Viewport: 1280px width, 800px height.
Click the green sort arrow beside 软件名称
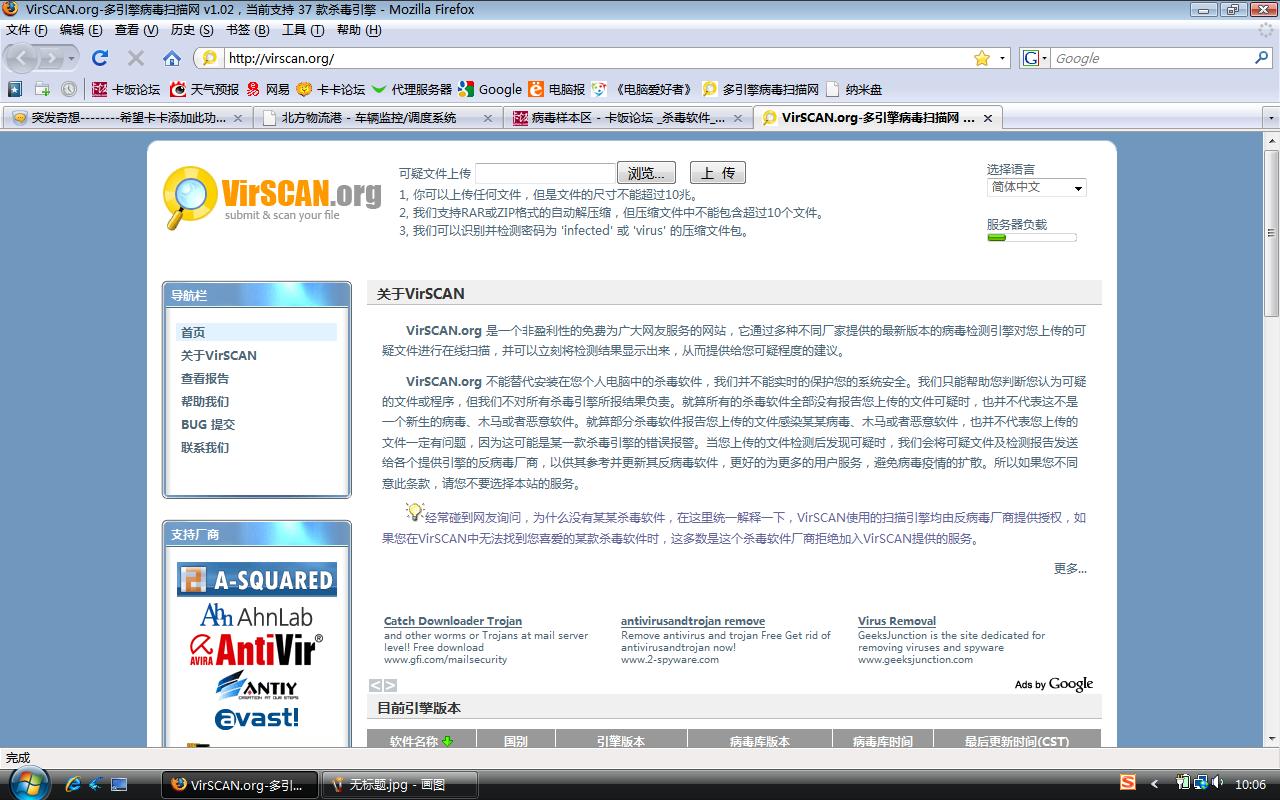coord(447,741)
